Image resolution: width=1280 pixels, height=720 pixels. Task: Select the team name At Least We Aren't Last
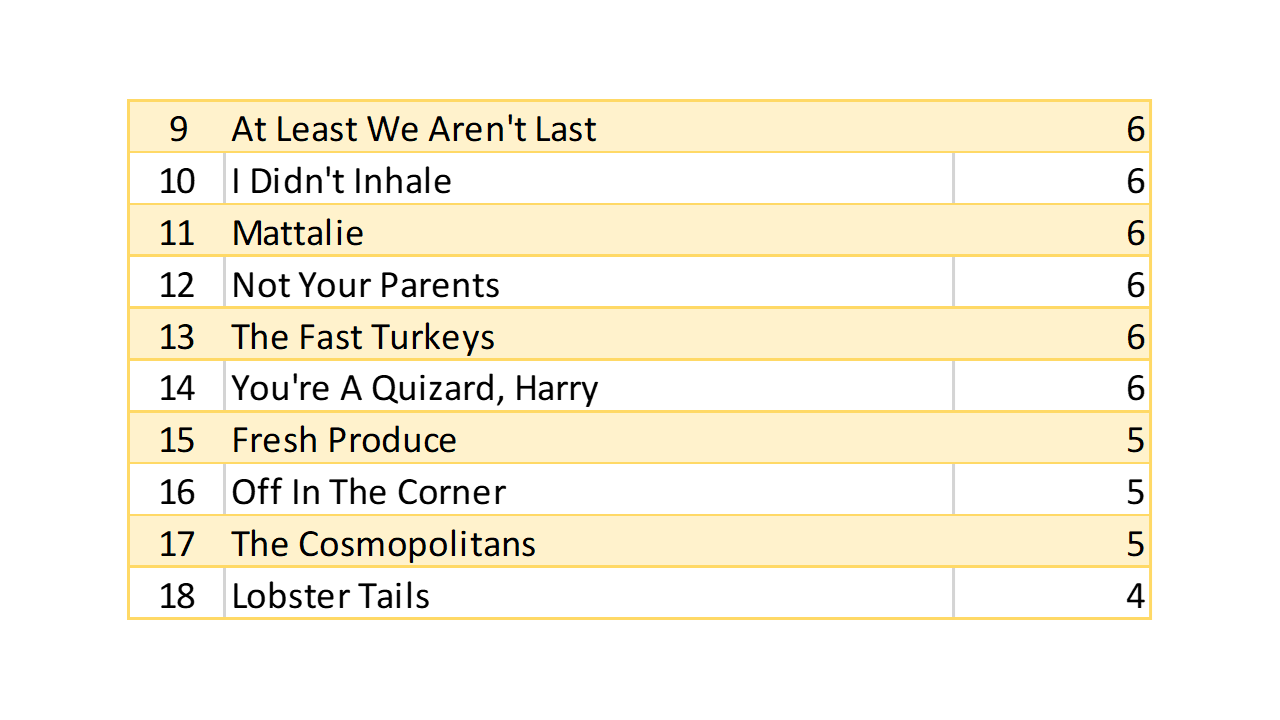click(414, 129)
